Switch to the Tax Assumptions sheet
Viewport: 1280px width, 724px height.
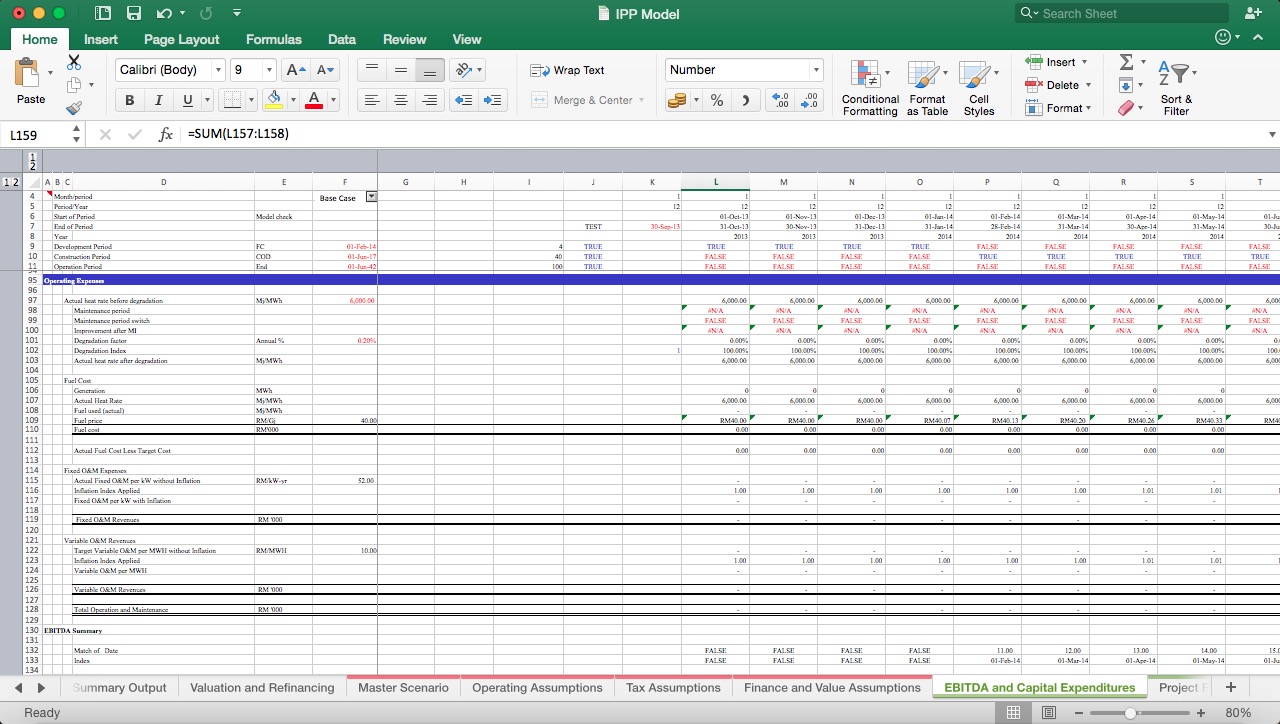pos(673,688)
